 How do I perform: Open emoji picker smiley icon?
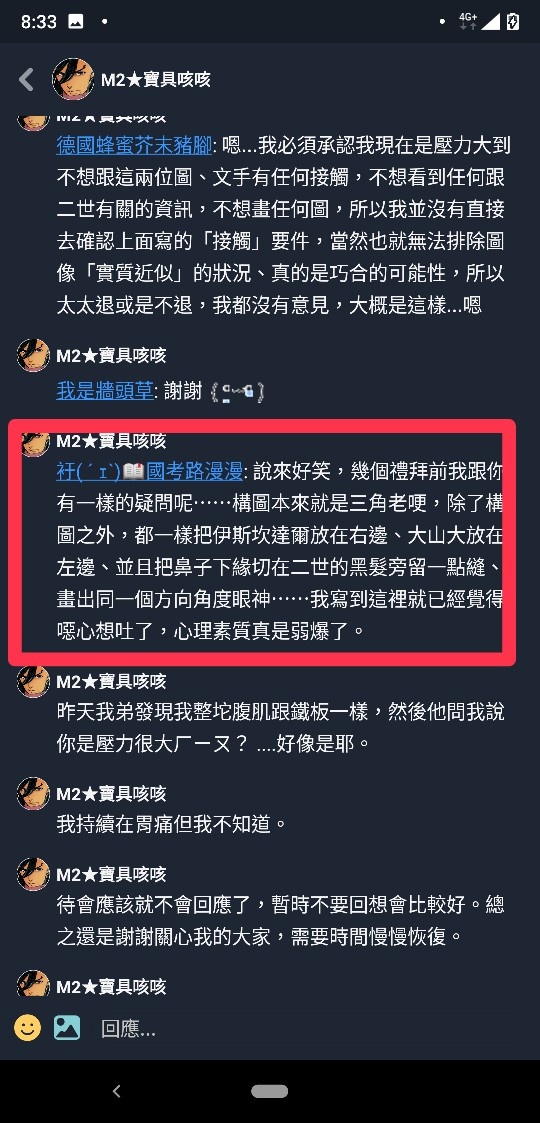[x=28, y=1028]
